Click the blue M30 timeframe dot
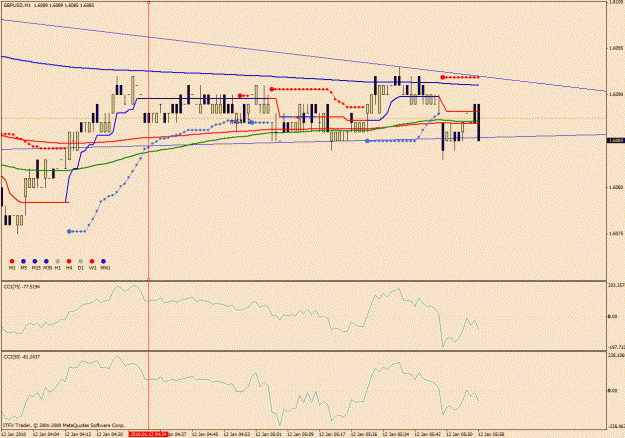 (46, 261)
